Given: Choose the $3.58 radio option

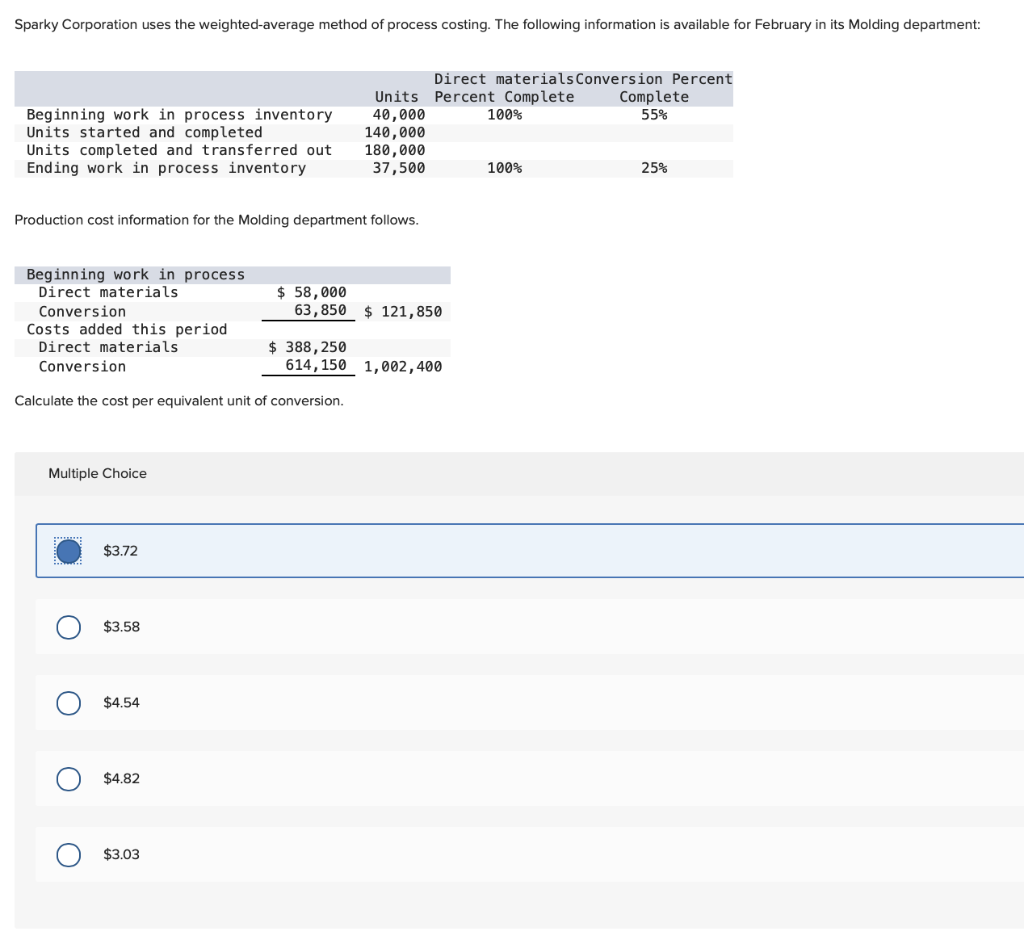Looking at the screenshot, I should (x=68, y=627).
